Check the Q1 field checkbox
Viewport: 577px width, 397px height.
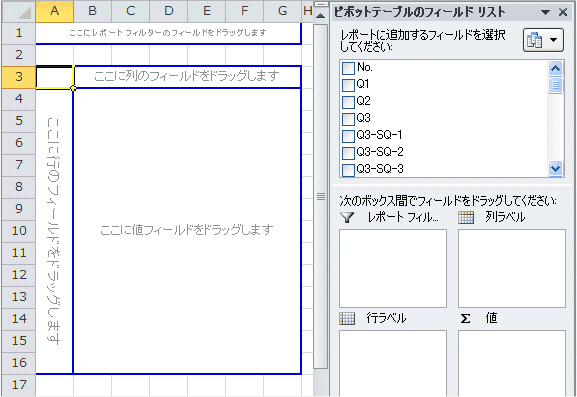coord(348,85)
